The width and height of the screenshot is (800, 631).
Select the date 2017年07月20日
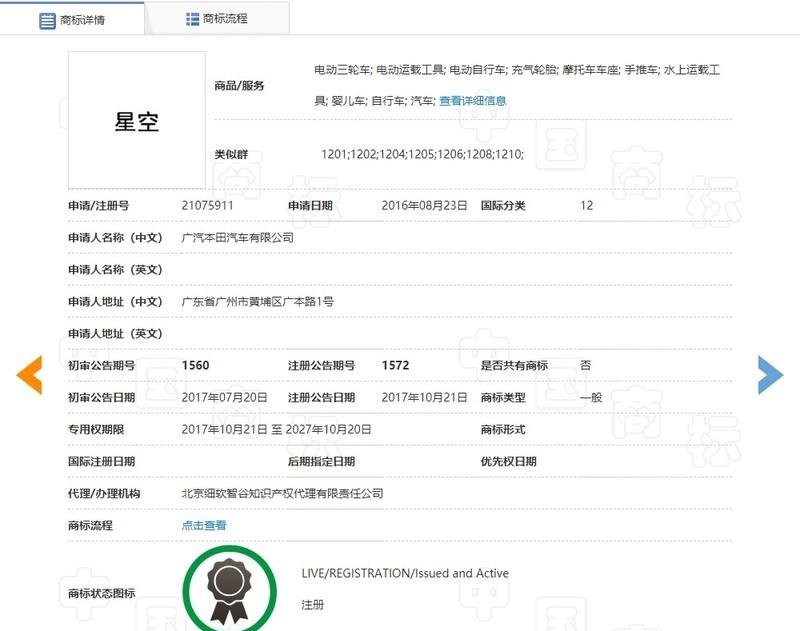[x=224, y=397]
